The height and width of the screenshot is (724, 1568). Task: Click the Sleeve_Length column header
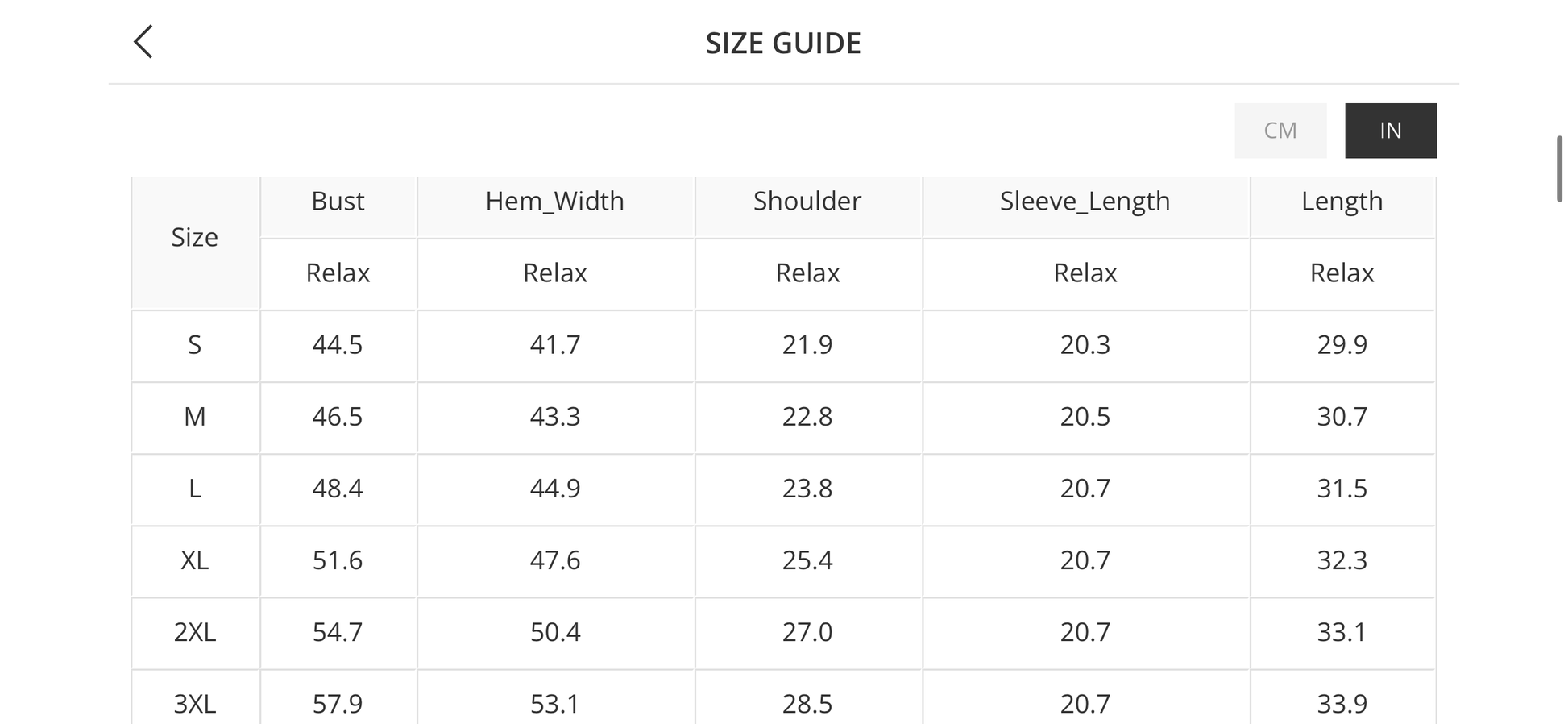1085,201
